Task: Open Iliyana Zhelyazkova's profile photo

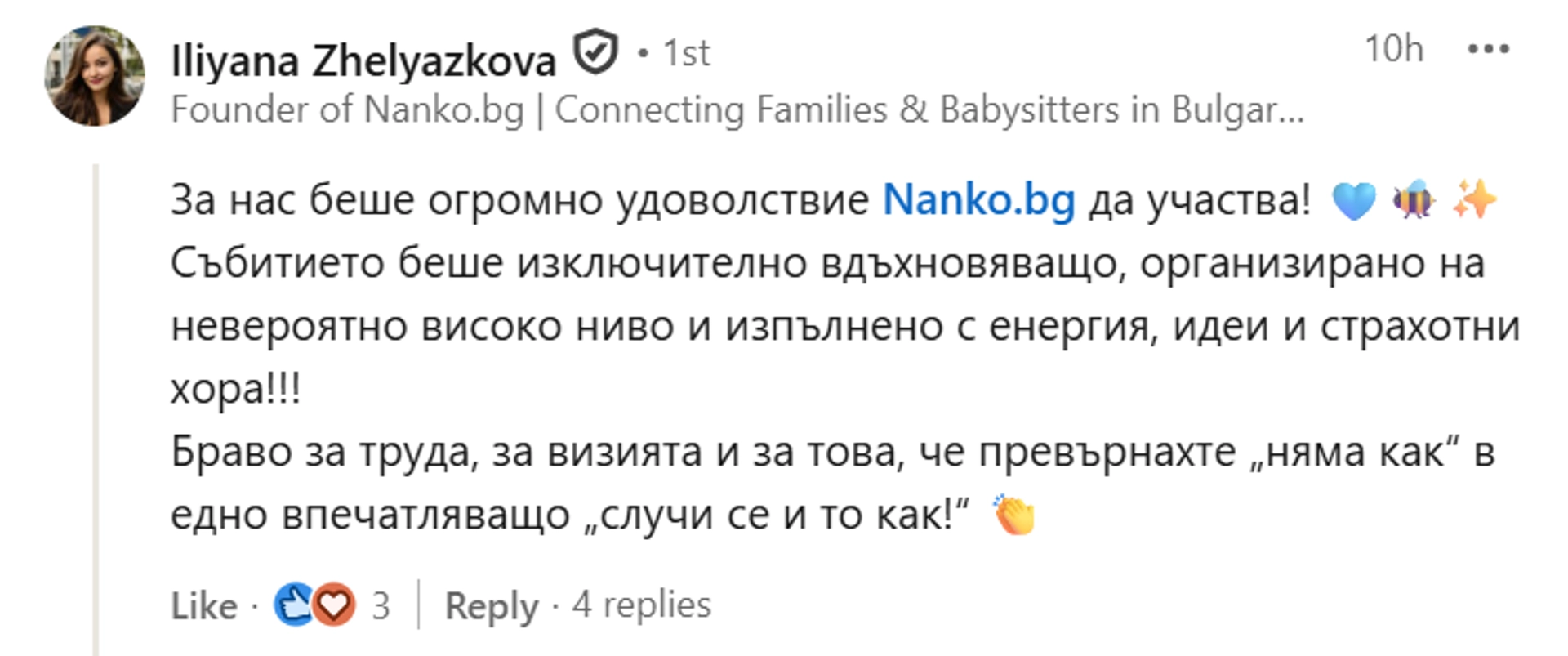Action: (x=94, y=76)
